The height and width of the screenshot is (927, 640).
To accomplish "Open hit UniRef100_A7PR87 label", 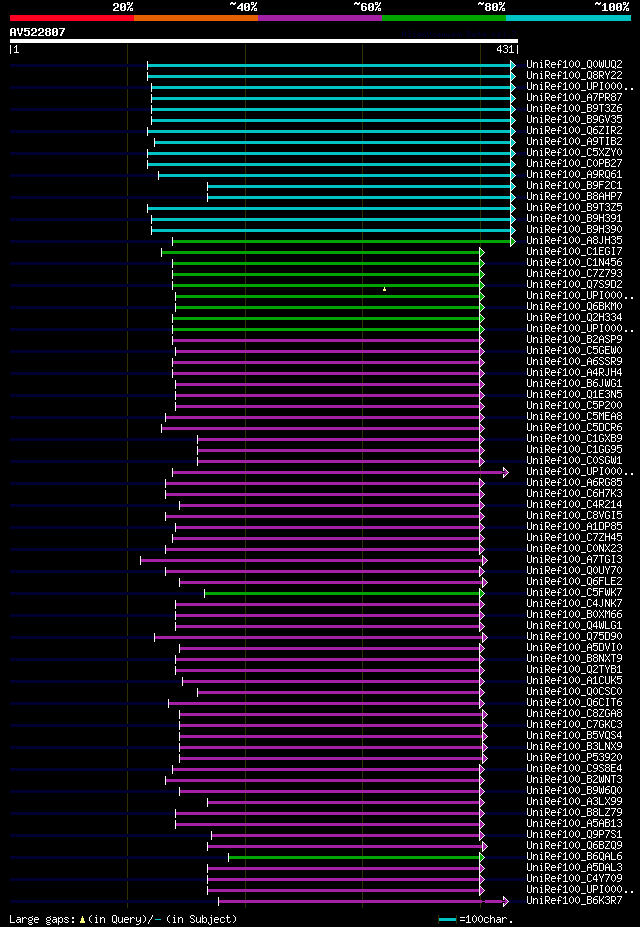I will point(574,98).
